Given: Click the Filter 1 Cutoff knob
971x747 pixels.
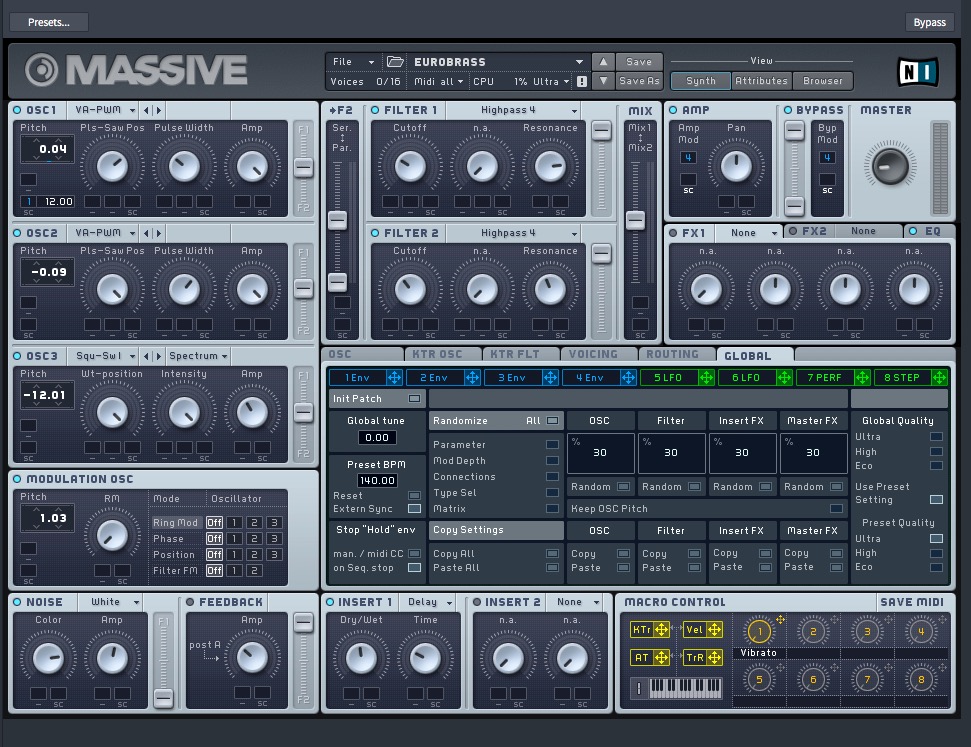Looking at the screenshot, I should [x=410, y=166].
